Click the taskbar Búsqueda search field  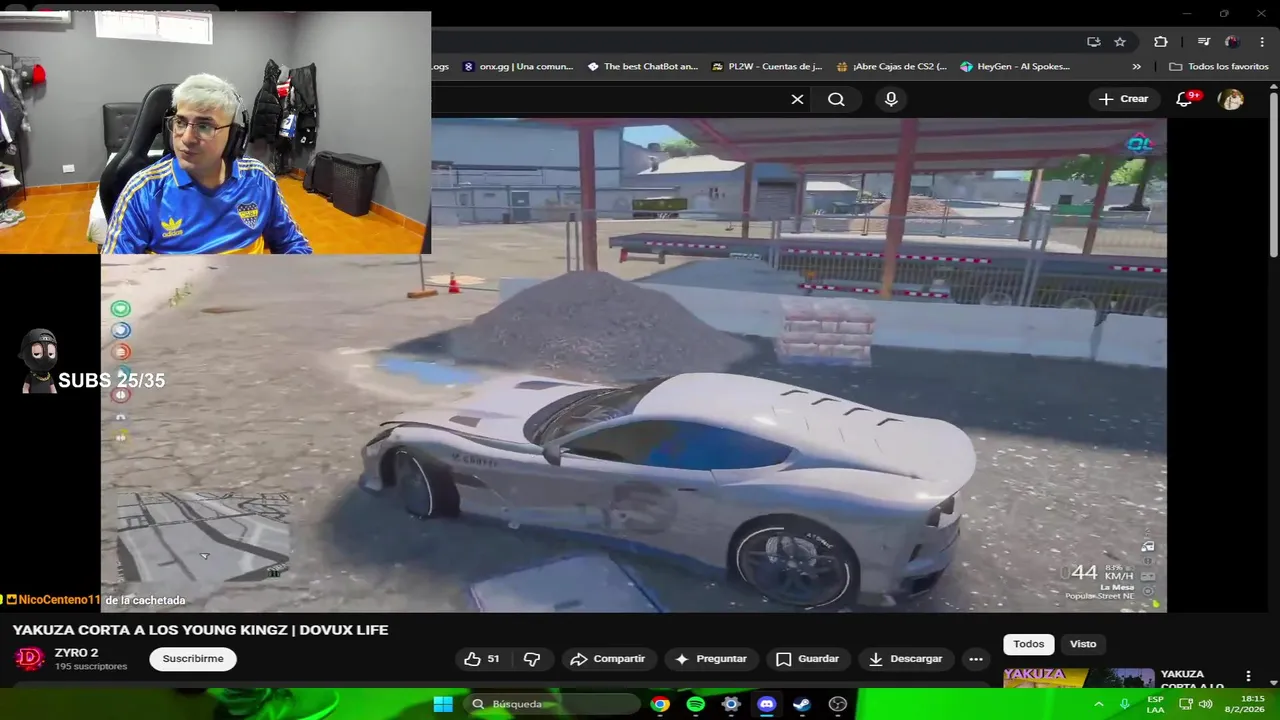[x=554, y=704]
